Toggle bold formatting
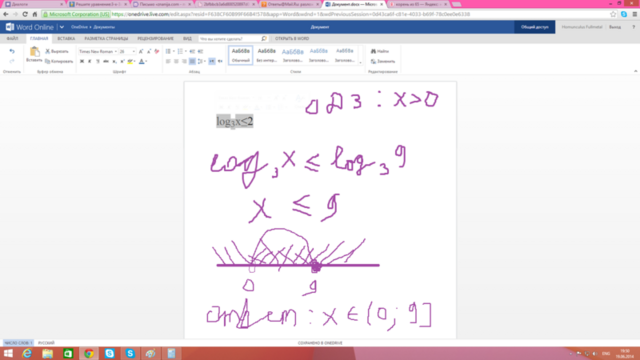 coord(82,61)
